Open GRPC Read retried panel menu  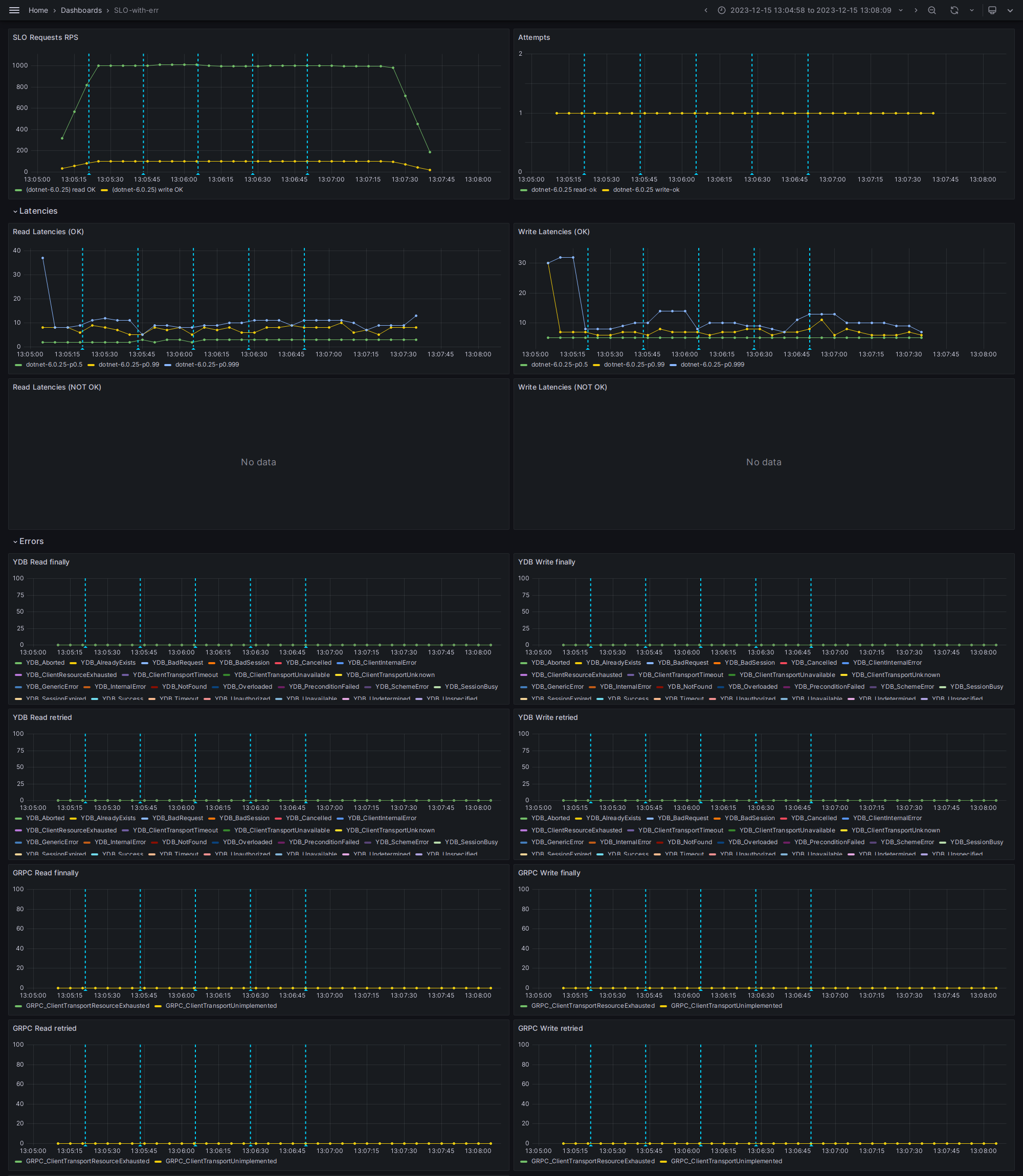(45, 1029)
